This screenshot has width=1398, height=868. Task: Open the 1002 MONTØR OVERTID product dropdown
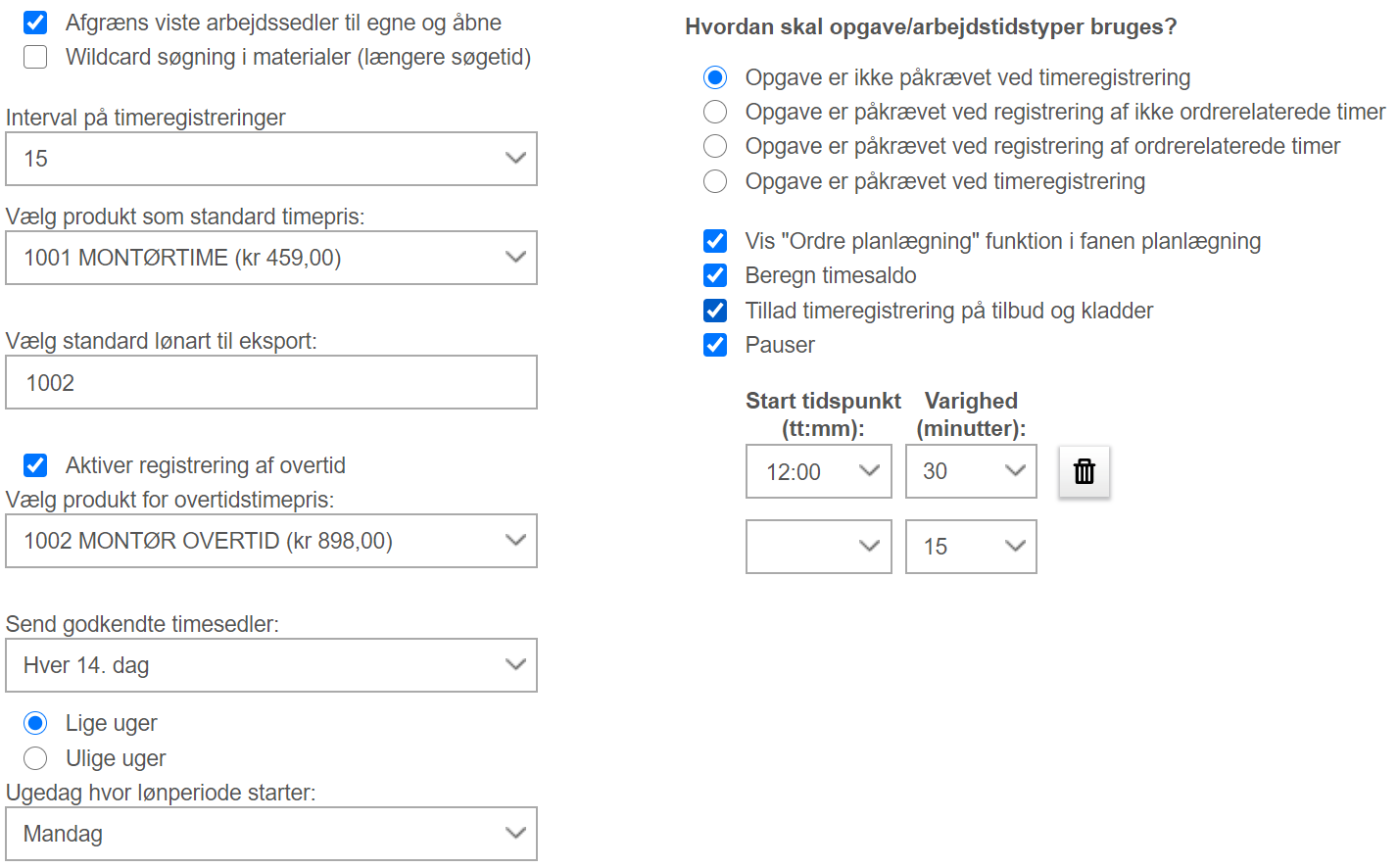click(271, 541)
